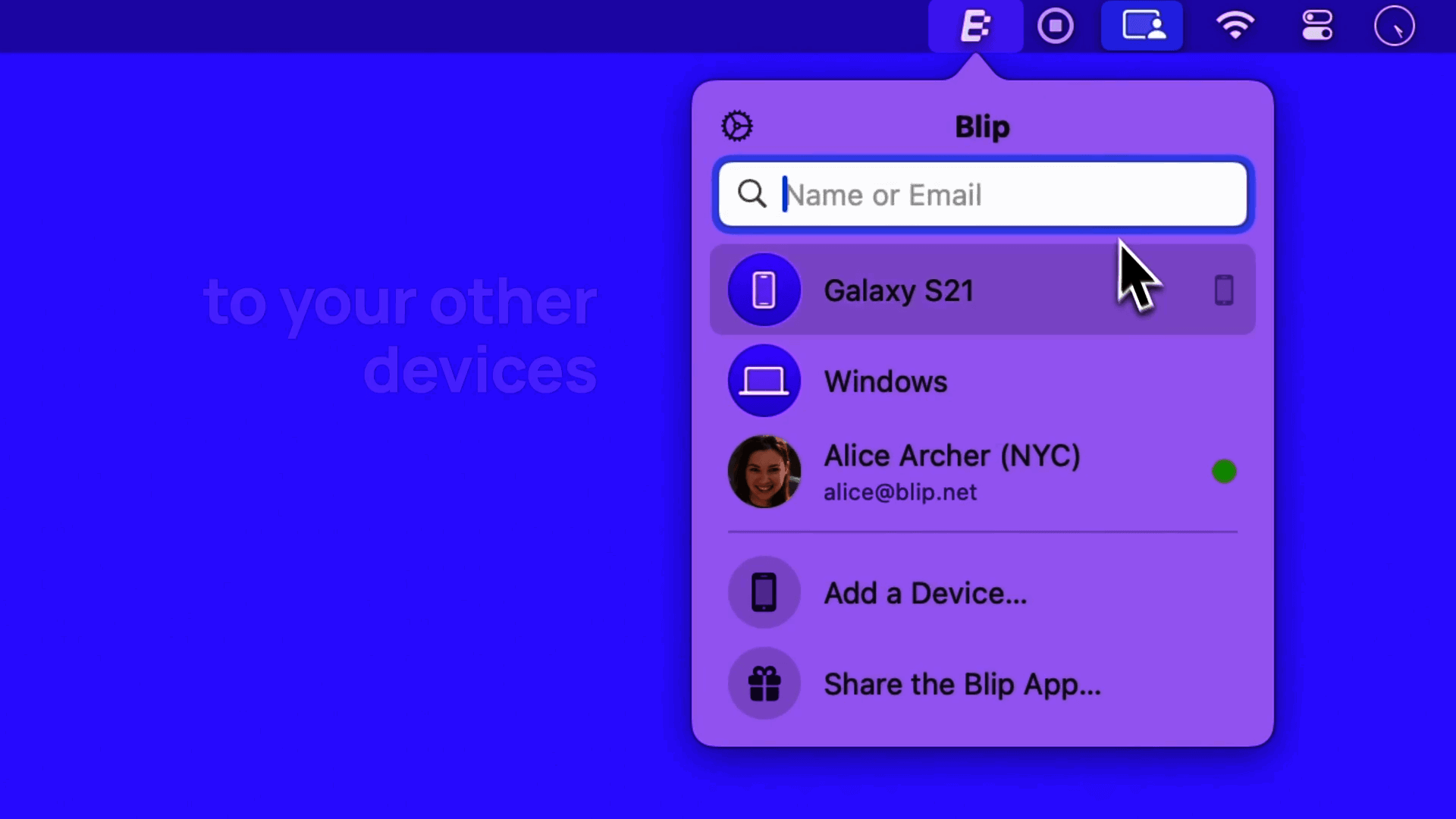Click Add a Device...
The image size is (1456, 819).
[925, 593]
